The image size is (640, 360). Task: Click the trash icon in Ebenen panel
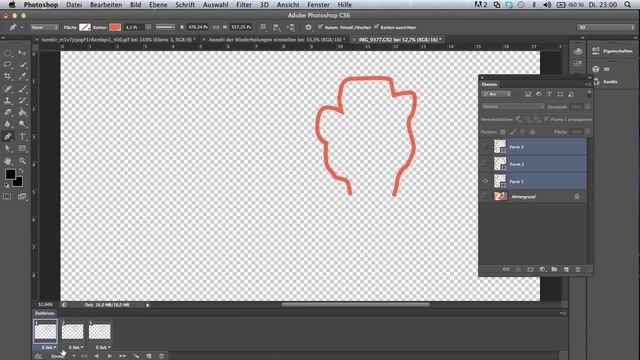coord(578,269)
